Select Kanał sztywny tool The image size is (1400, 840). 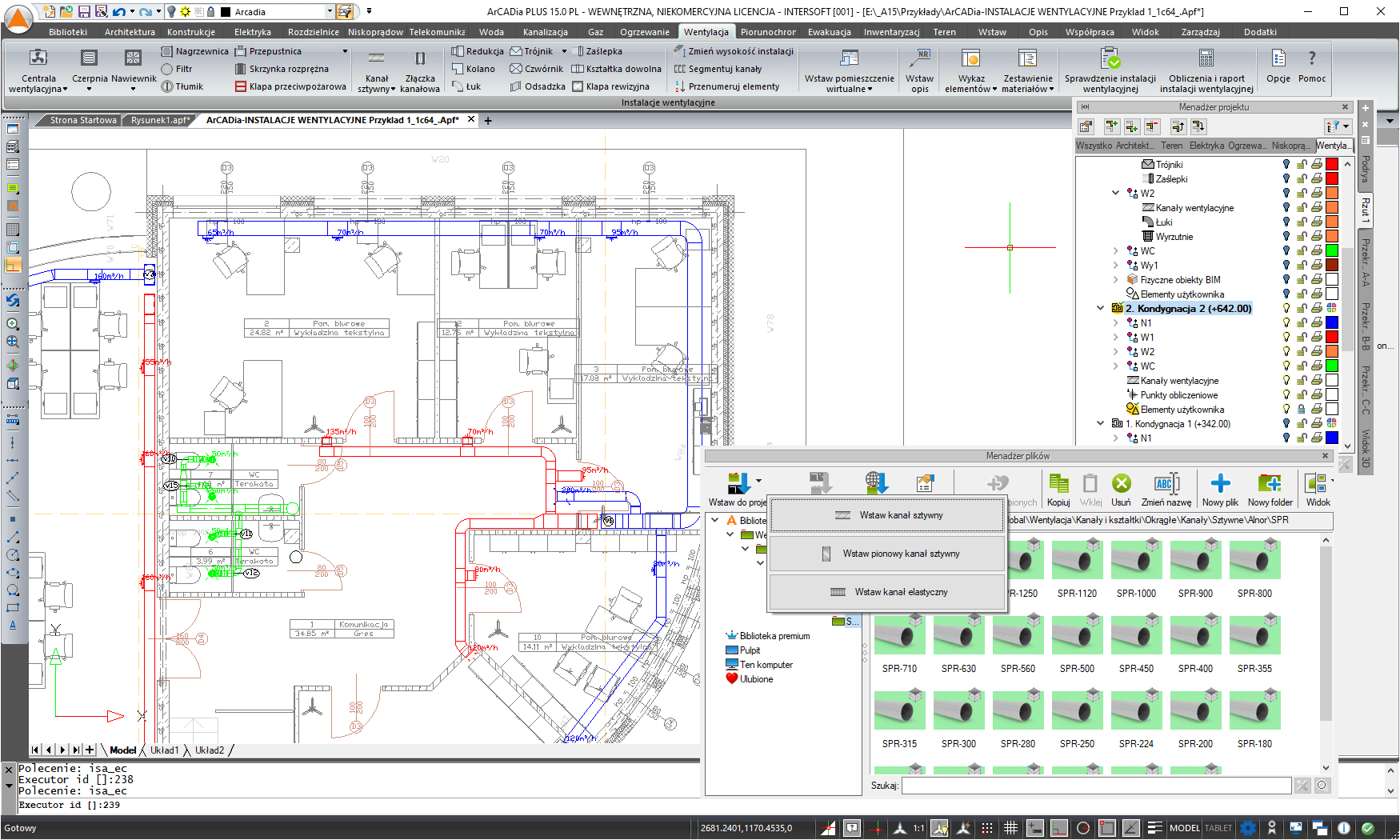coord(376,70)
